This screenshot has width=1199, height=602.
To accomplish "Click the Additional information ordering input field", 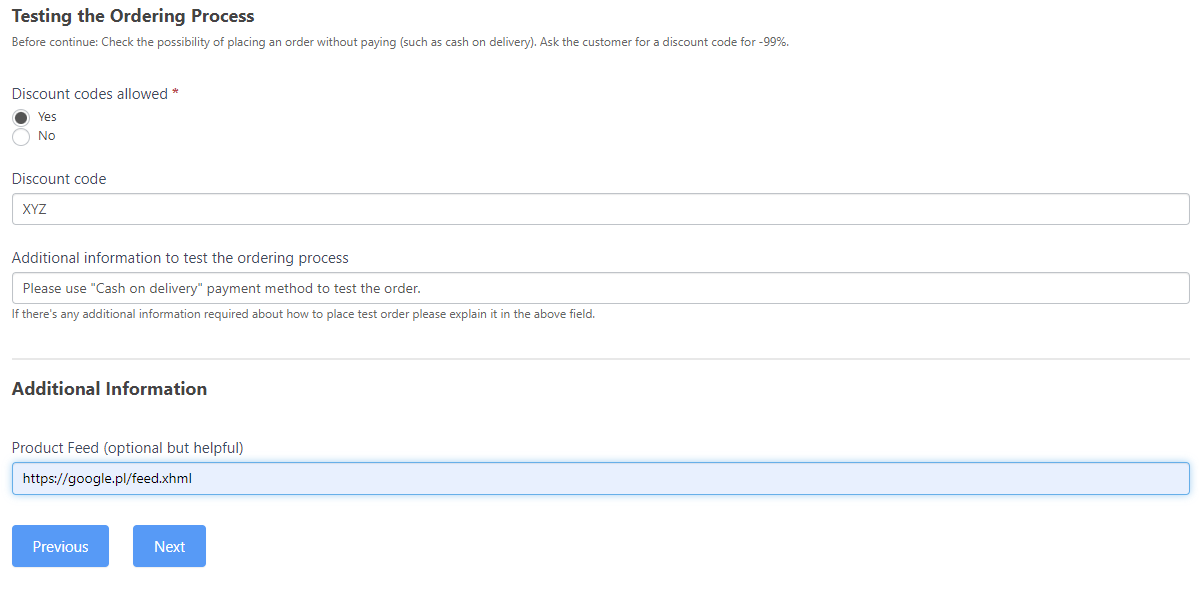I will [x=600, y=288].
